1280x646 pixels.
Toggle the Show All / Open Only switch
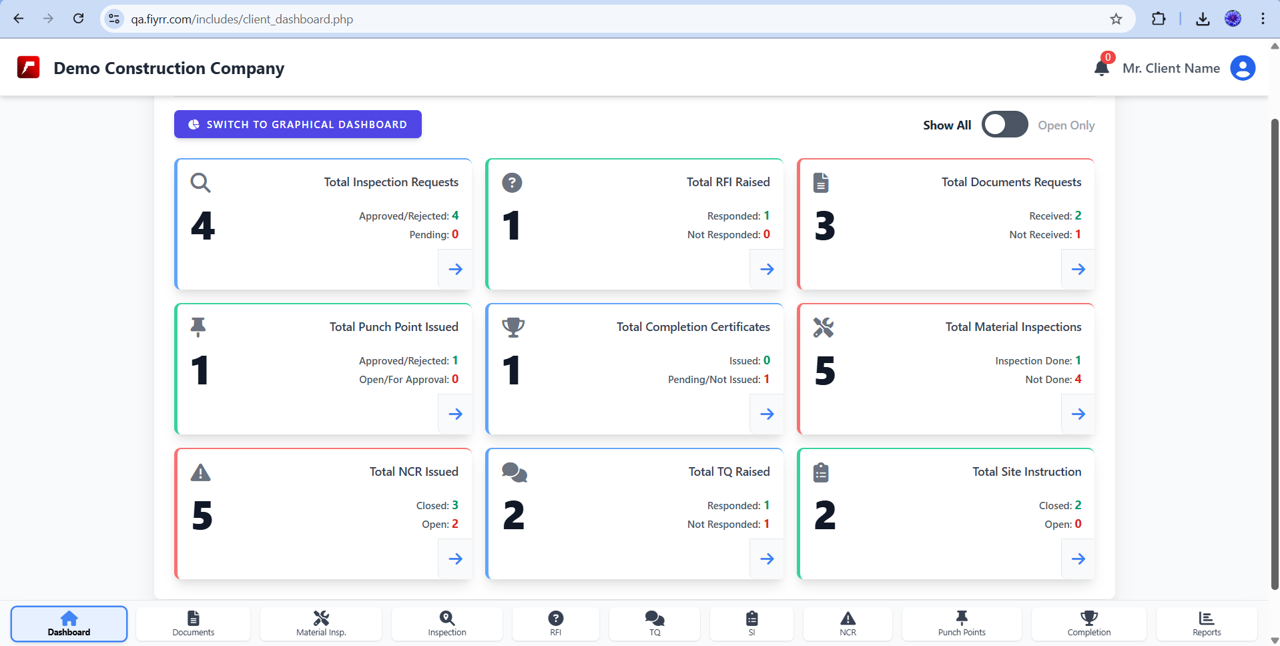pos(1004,124)
